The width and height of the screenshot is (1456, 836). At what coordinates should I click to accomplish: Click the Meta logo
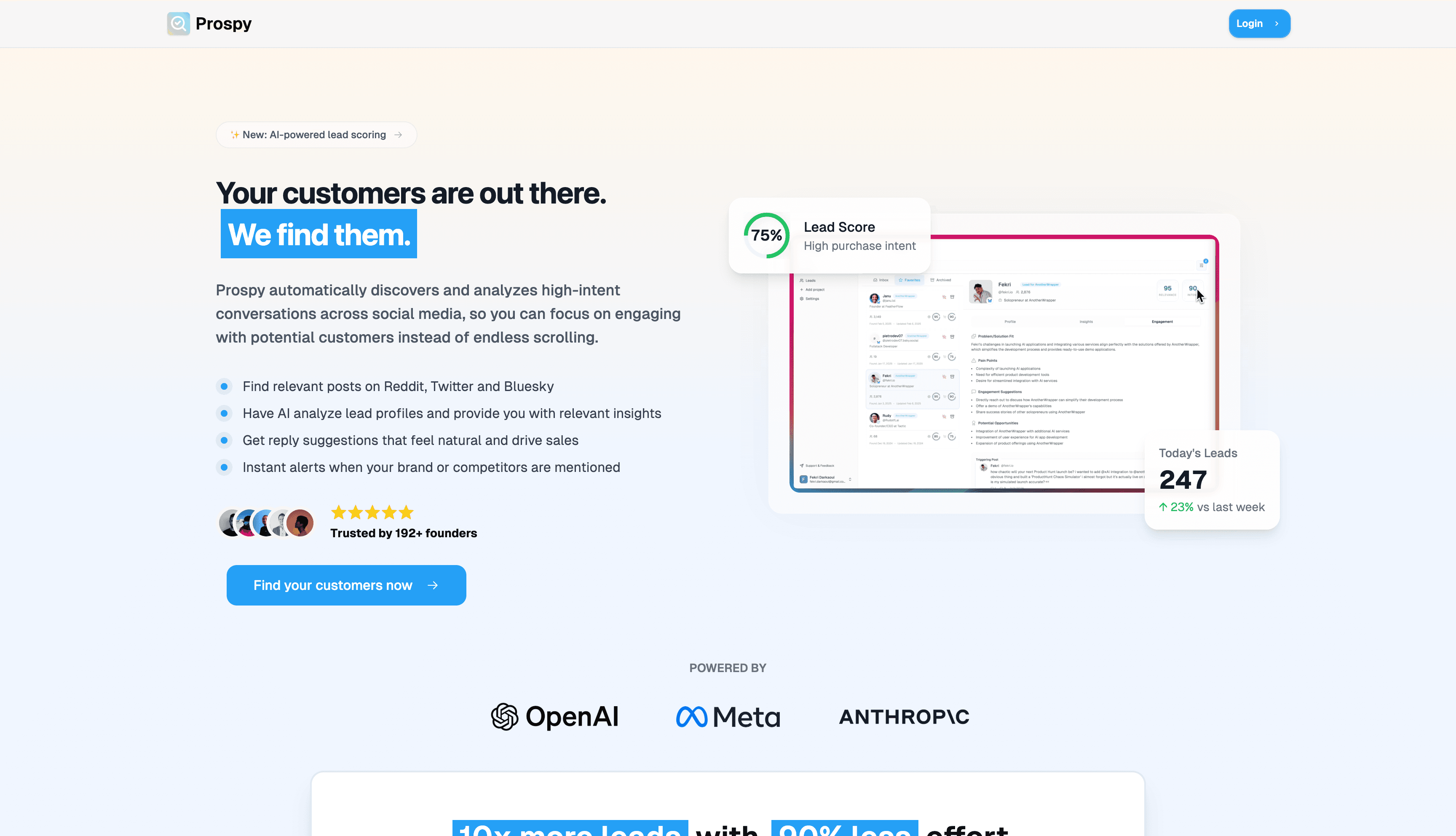point(728,717)
